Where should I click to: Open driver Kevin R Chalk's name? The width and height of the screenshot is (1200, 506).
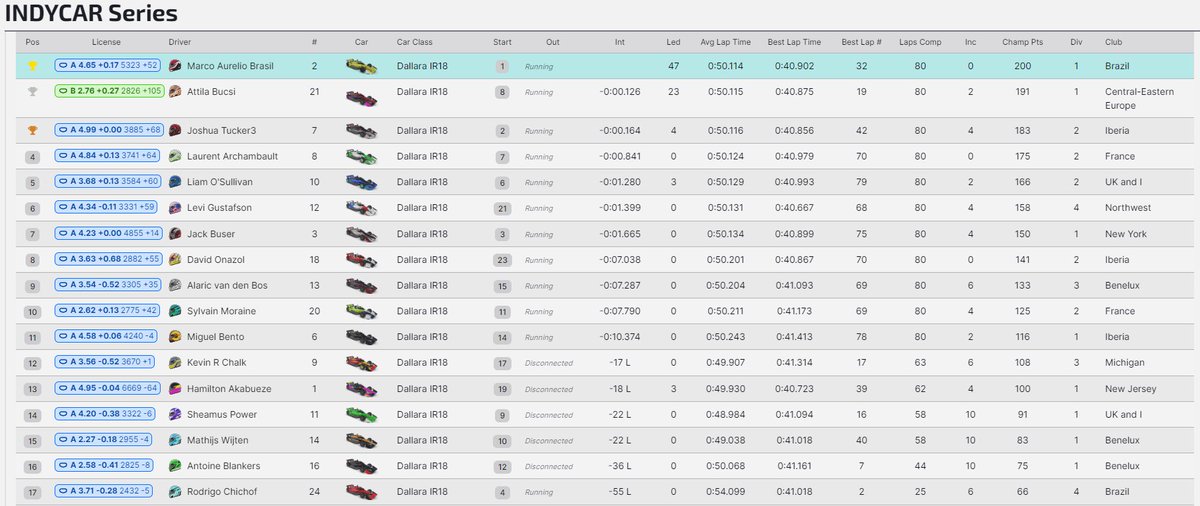point(218,363)
